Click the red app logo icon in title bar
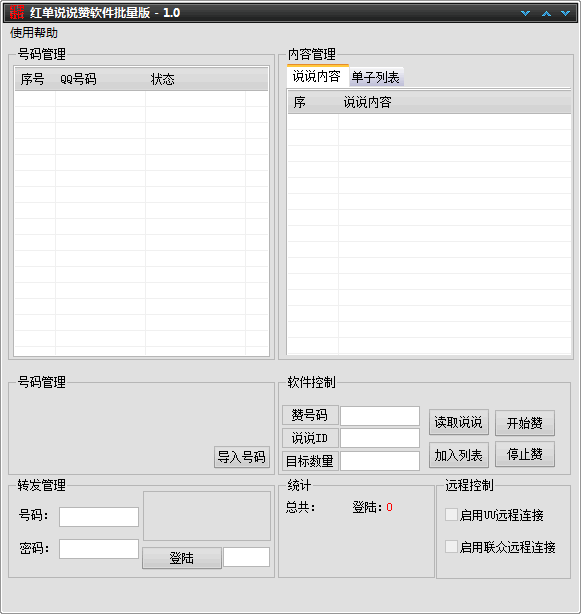Screen dimensions: 581x614 click(17, 13)
